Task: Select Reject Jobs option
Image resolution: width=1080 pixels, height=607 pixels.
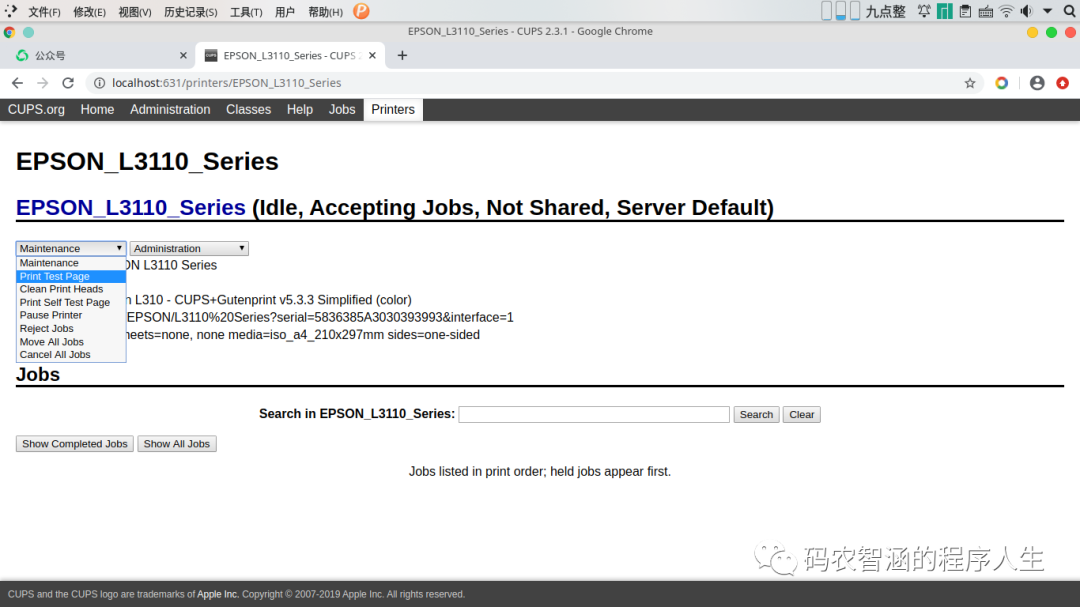Action: (71, 329)
